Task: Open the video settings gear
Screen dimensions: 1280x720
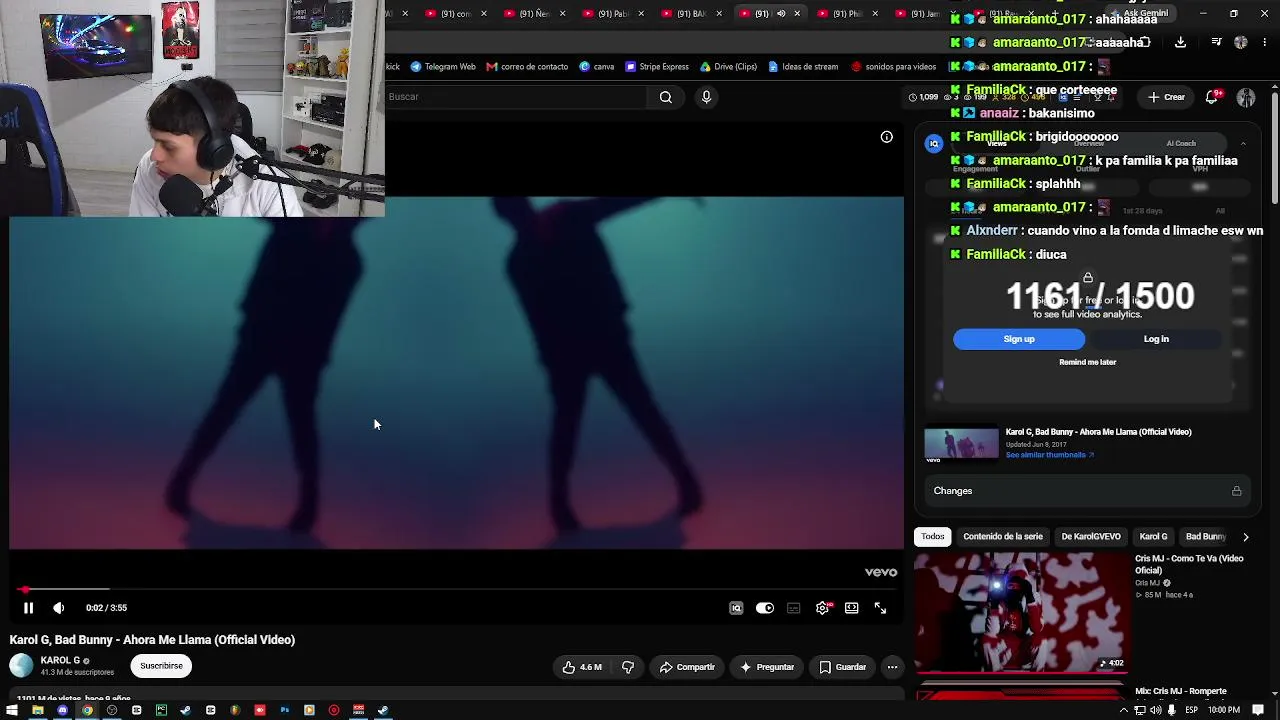Action: click(822, 608)
